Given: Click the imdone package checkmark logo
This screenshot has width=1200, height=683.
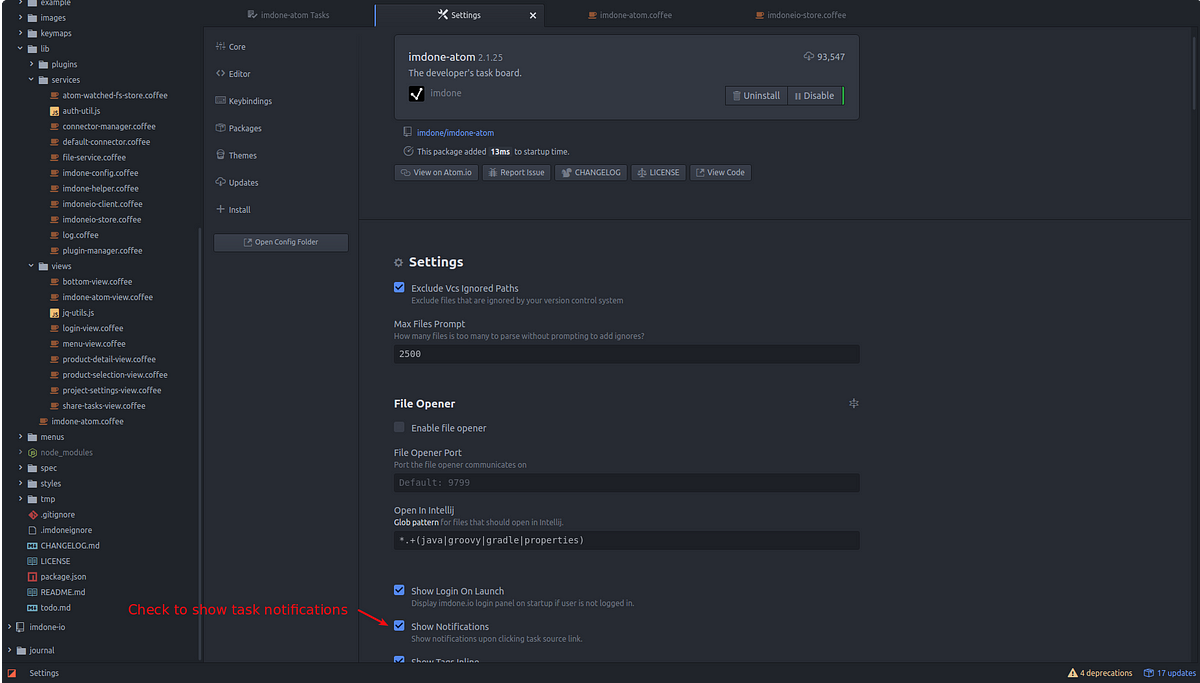Looking at the screenshot, I should (417, 94).
